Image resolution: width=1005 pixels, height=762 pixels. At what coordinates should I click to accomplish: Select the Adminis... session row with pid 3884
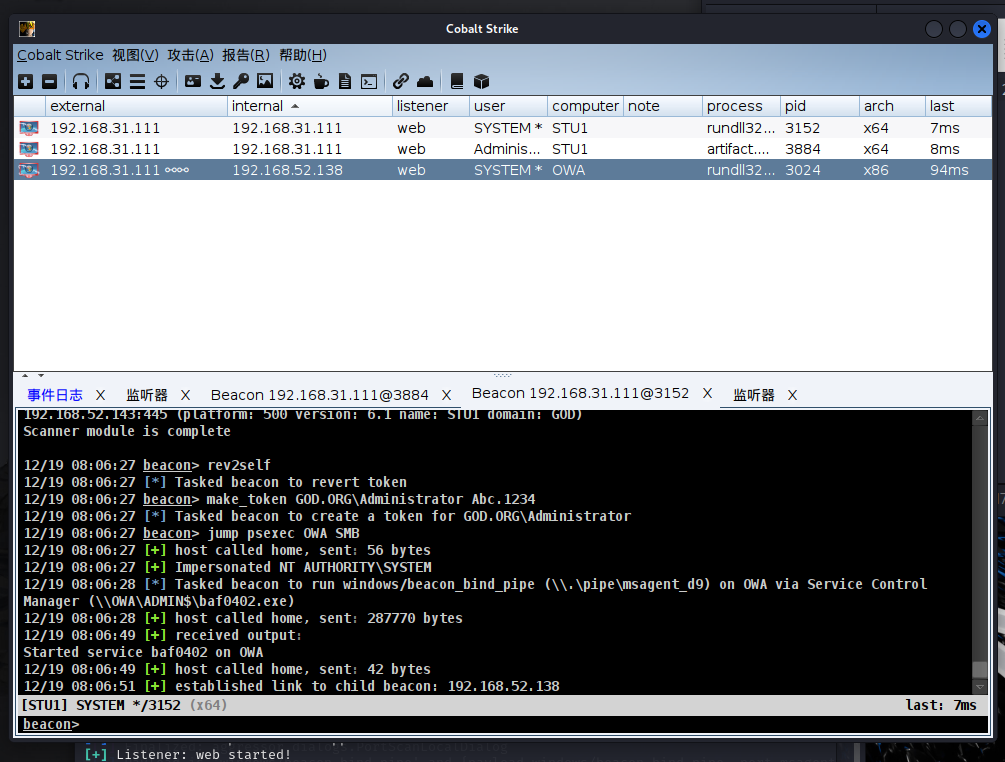[502, 149]
